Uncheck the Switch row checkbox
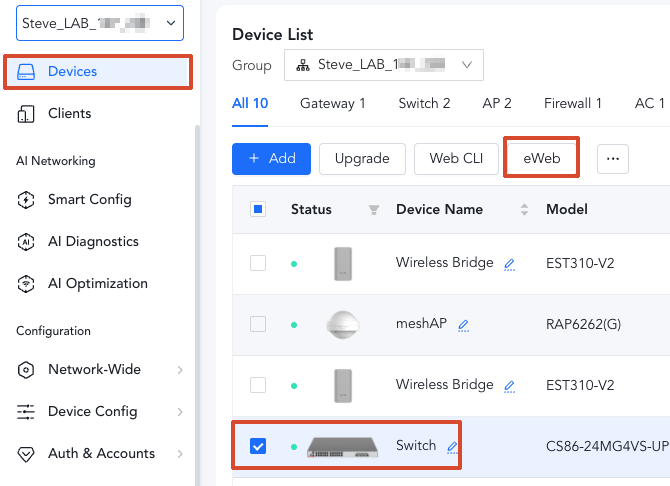Image resolution: width=670 pixels, height=486 pixels. click(258, 446)
